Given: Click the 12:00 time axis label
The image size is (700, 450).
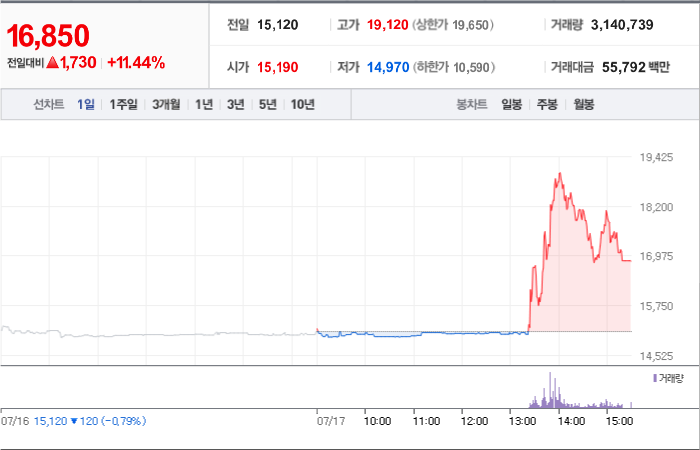Looking at the screenshot, I should pos(475,421).
